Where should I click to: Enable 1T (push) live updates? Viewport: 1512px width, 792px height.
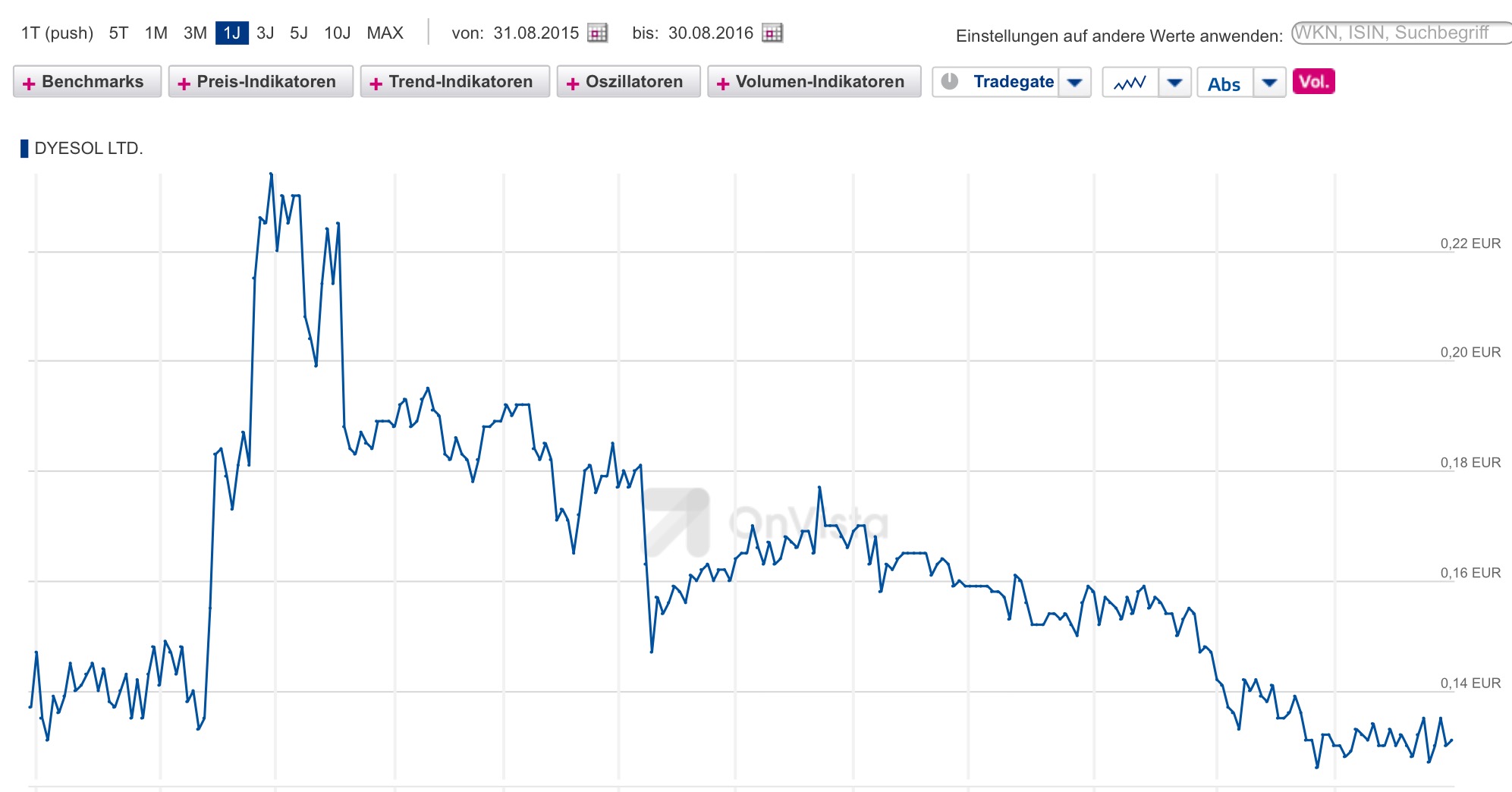click(x=57, y=33)
